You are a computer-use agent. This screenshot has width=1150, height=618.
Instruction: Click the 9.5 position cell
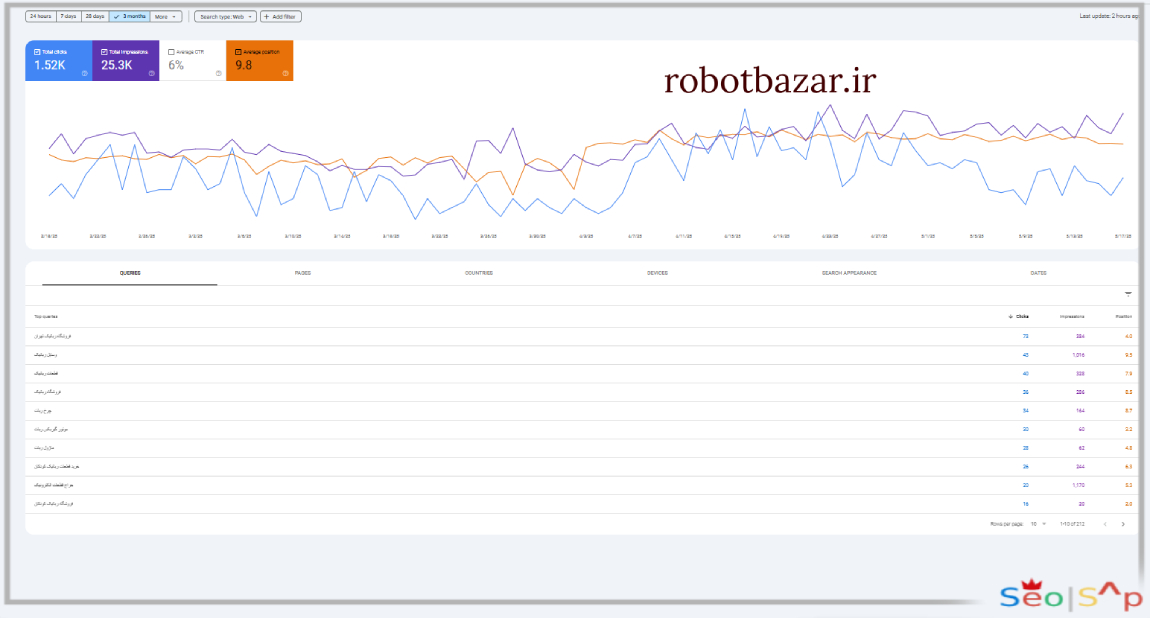(1129, 355)
